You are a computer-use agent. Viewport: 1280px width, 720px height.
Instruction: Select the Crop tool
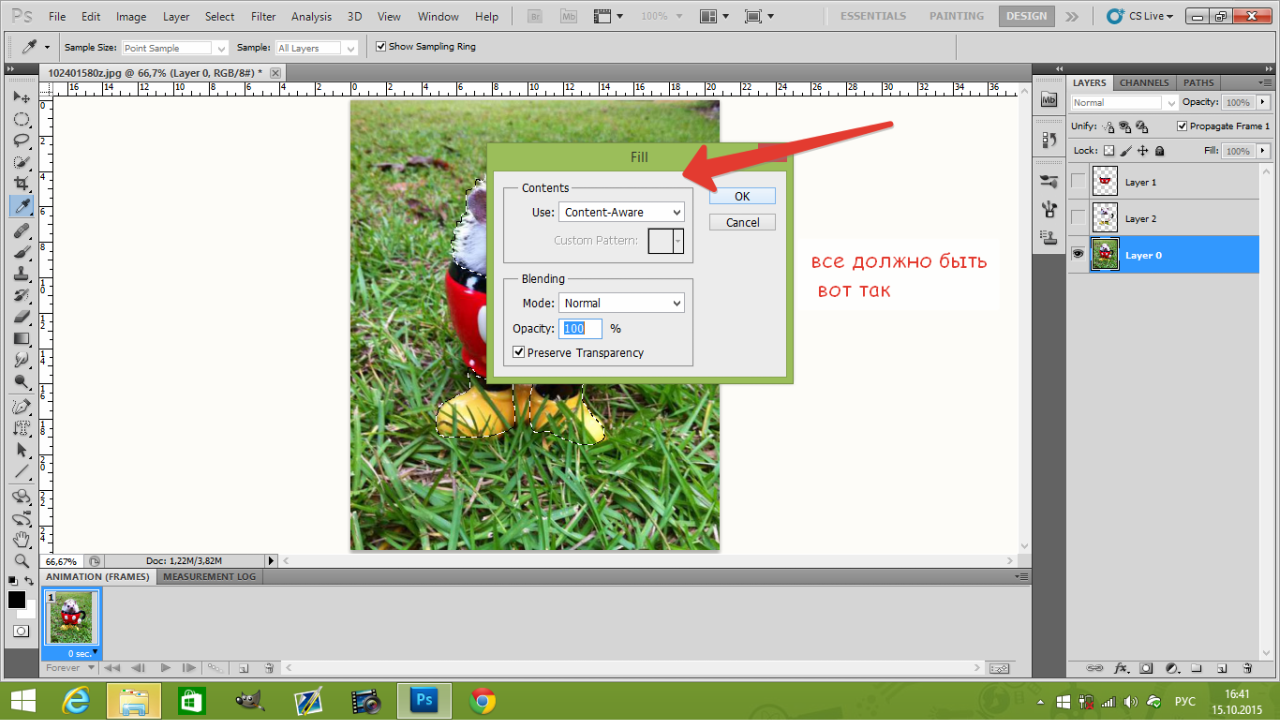click(x=20, y=184)
